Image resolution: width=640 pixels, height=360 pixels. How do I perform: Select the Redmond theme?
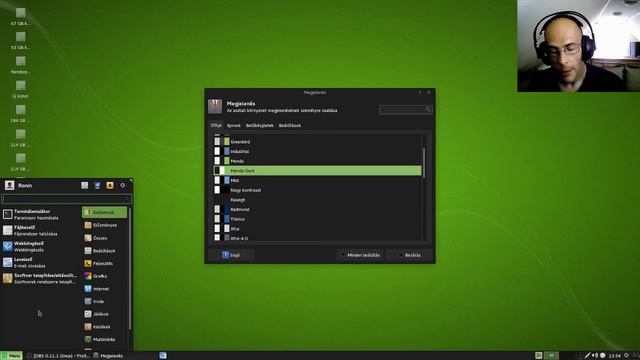(318, 209)
